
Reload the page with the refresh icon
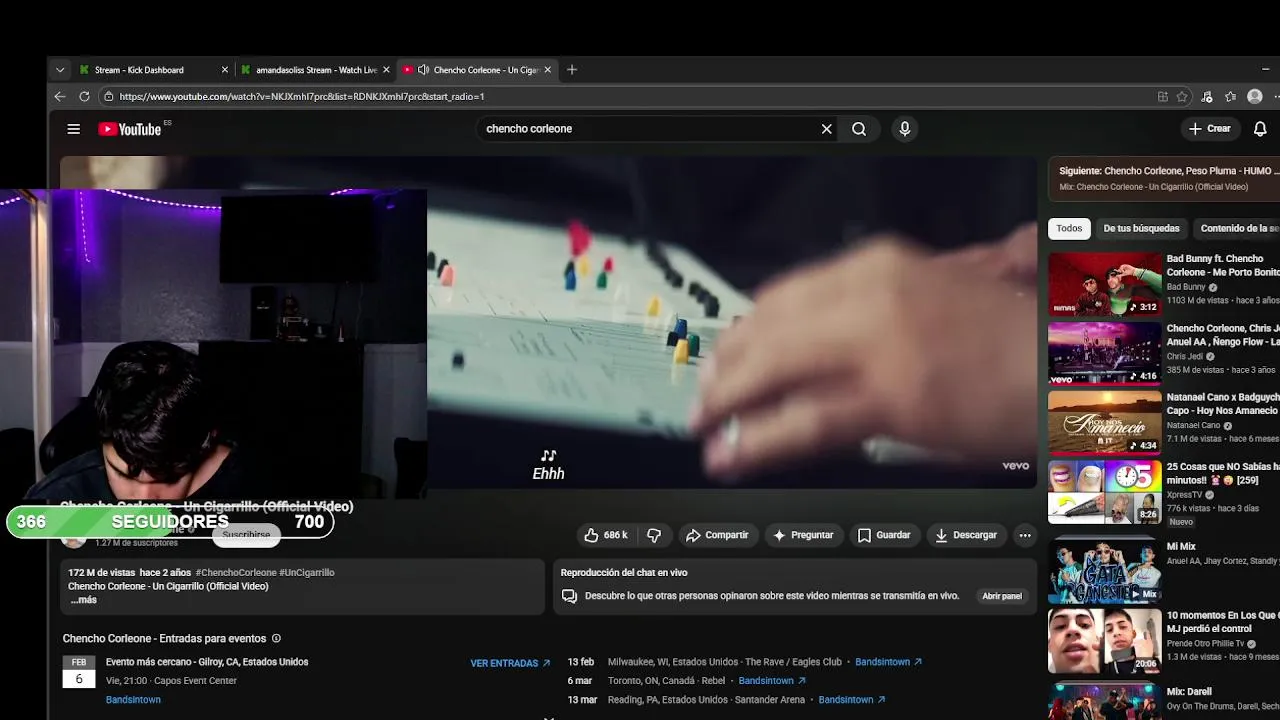(84, 97)
